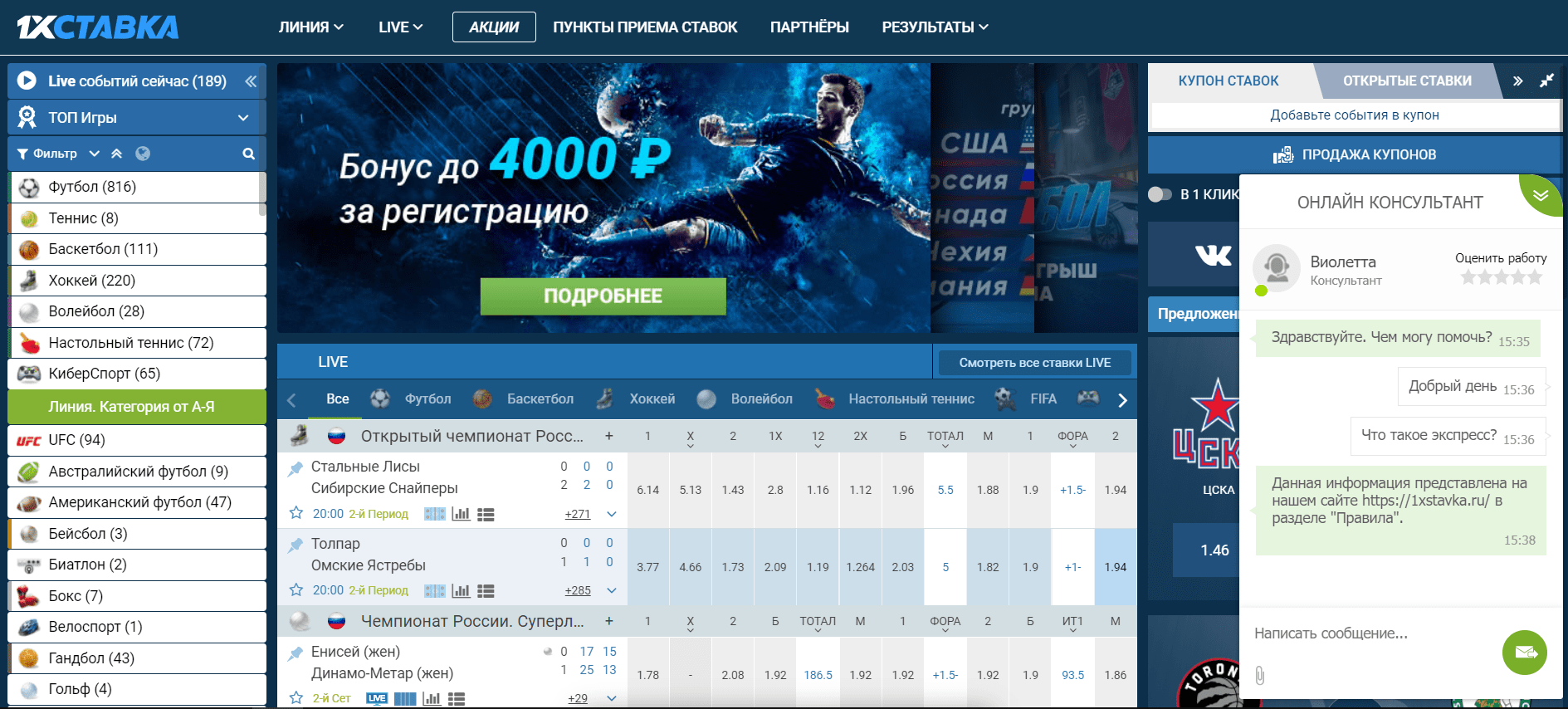The height and width of the screenshot is (709, 1568).
Task: Select UFC (94) in sidebar
Action: pos(137,440)
